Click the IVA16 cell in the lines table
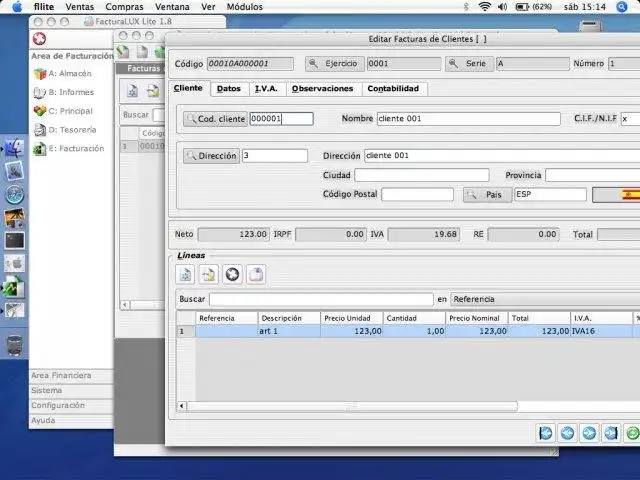Screen dimensions: 640x480 (x=601, y=331)
